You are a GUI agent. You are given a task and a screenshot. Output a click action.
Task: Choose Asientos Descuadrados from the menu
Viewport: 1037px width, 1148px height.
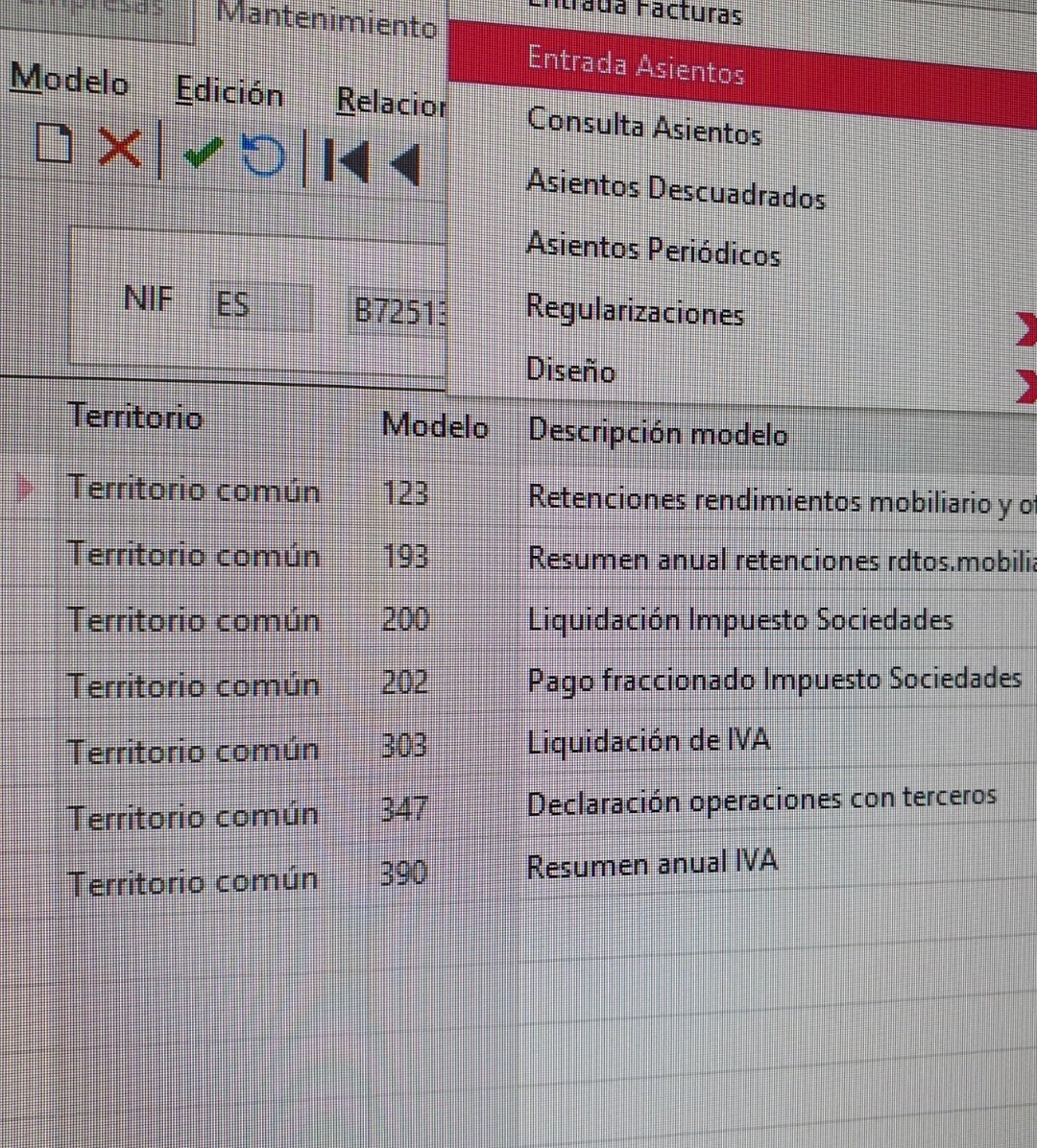pyautogui.click(x=675, y=190)
